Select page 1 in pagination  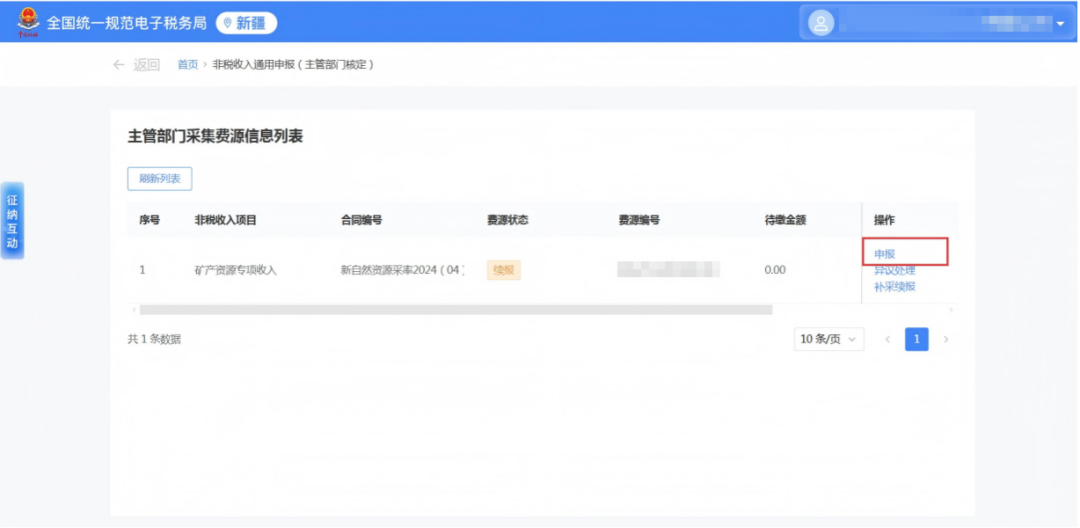(x=917, y=339)
